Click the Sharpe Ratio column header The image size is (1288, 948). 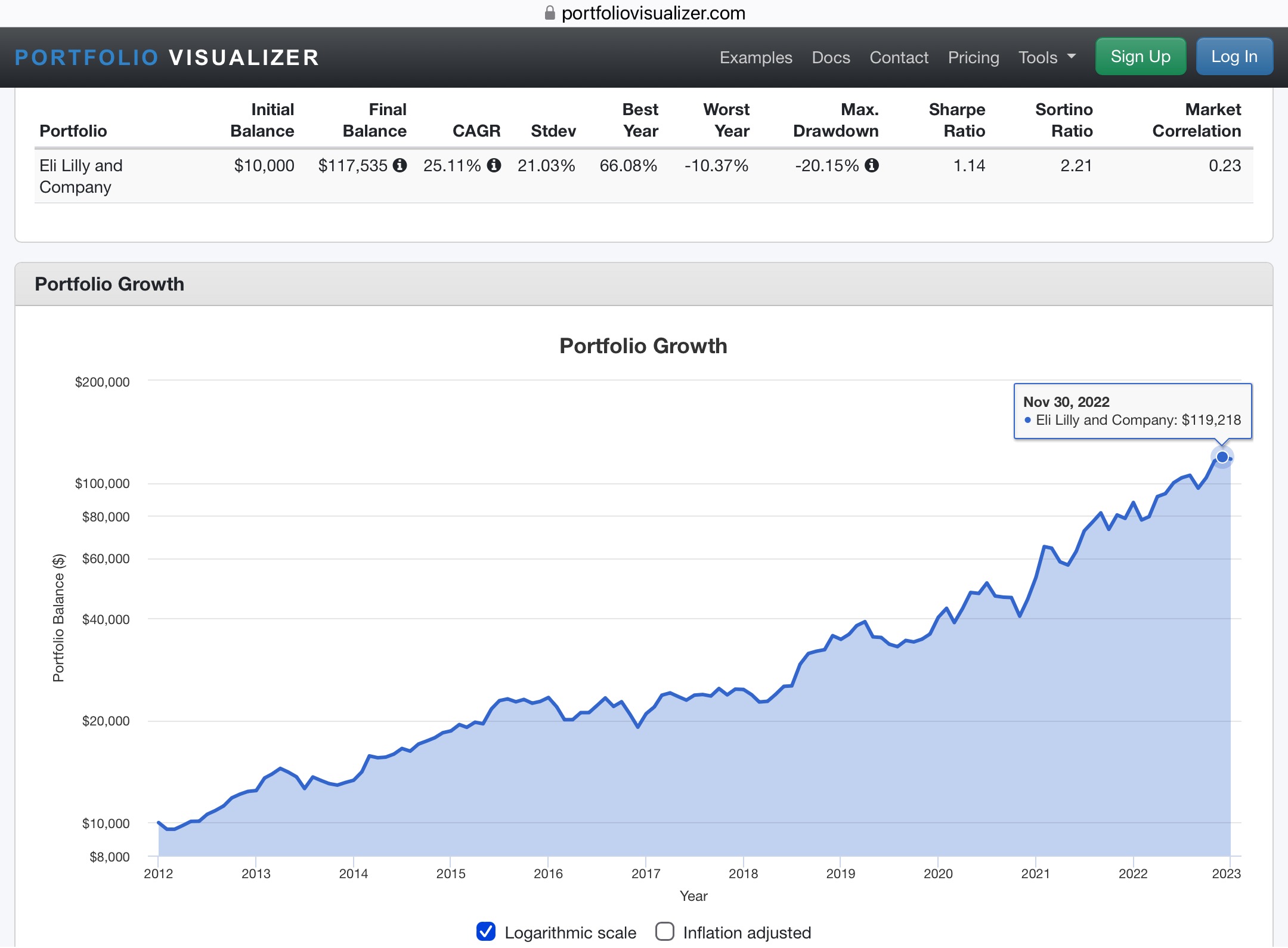(956, 120)
